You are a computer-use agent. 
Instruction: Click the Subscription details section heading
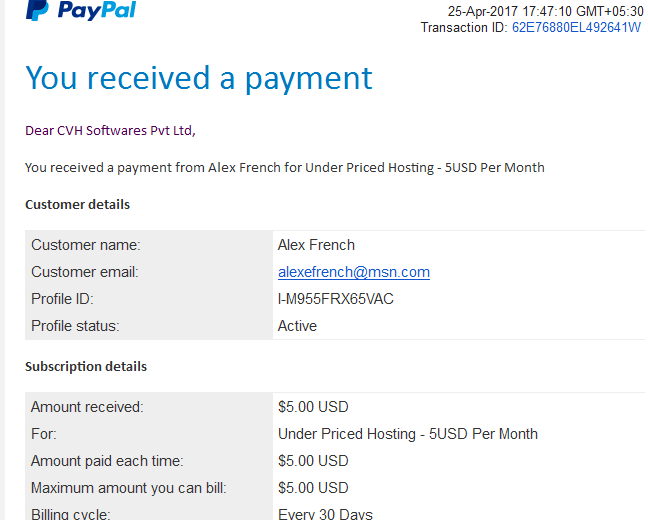point(86,367)
